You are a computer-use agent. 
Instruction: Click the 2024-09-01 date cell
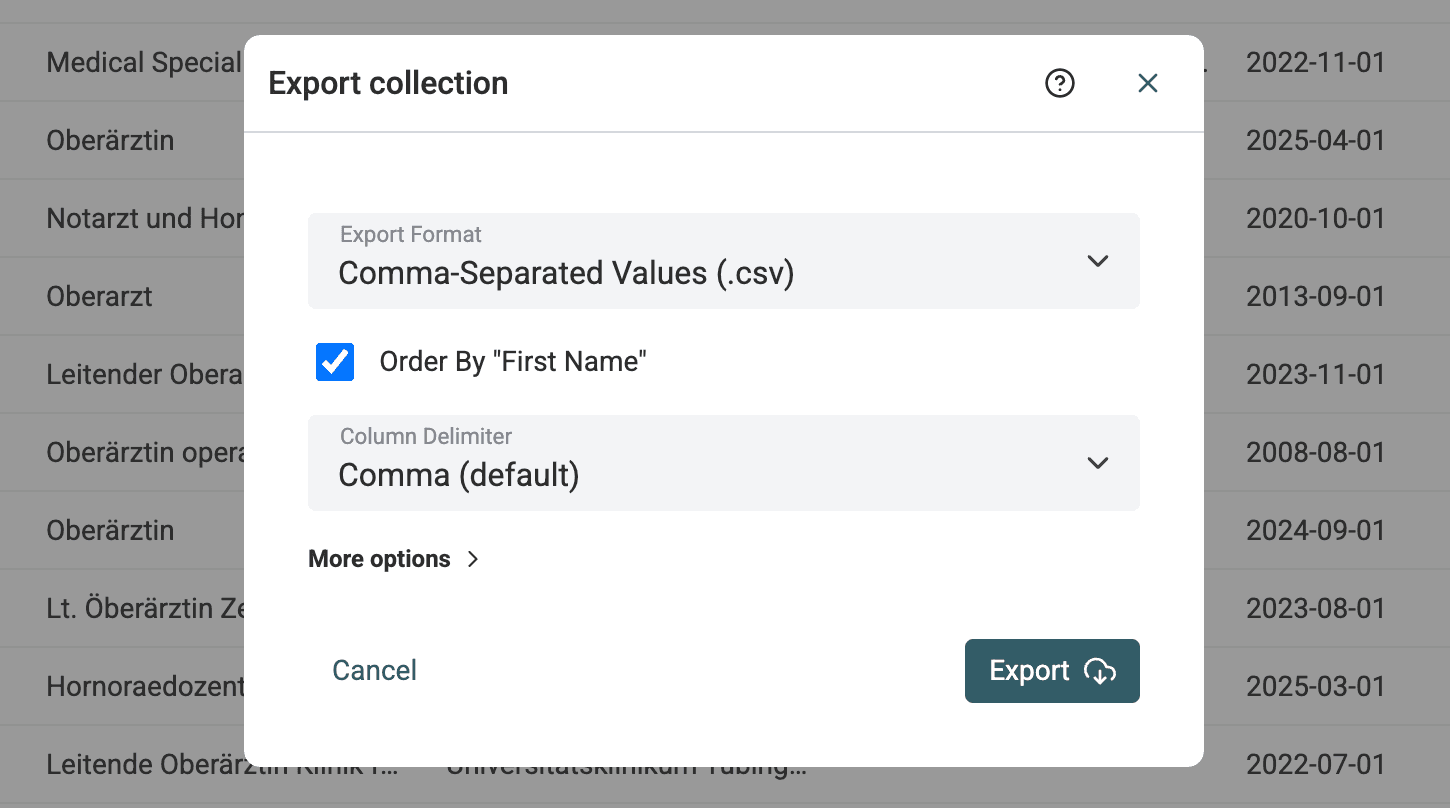[x=1315, y=530]
